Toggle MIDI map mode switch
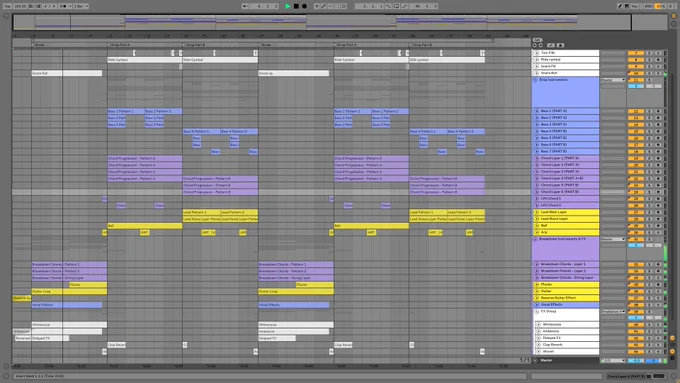Viewport: 680px width, 383px height. point(648,6)
